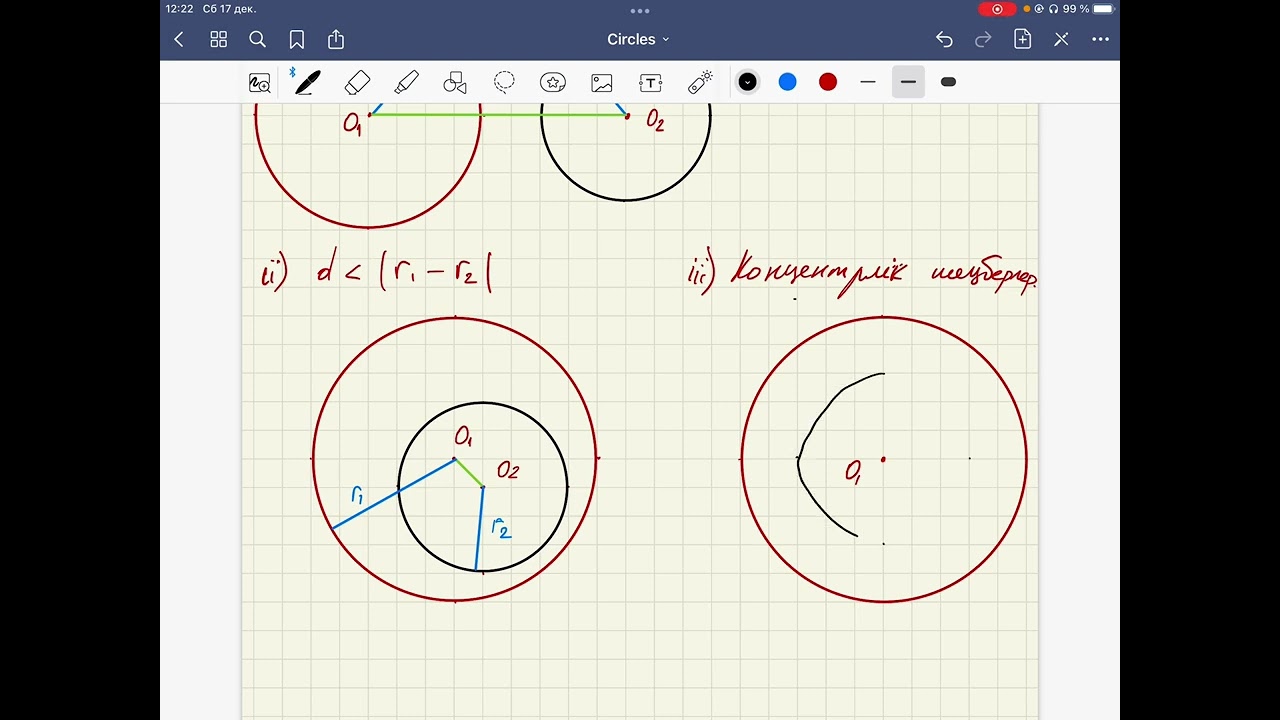The width and height of the screenshot is (1280, 720).
Task: Open the more options ellipsis menu
Action: coord(1100,39)
